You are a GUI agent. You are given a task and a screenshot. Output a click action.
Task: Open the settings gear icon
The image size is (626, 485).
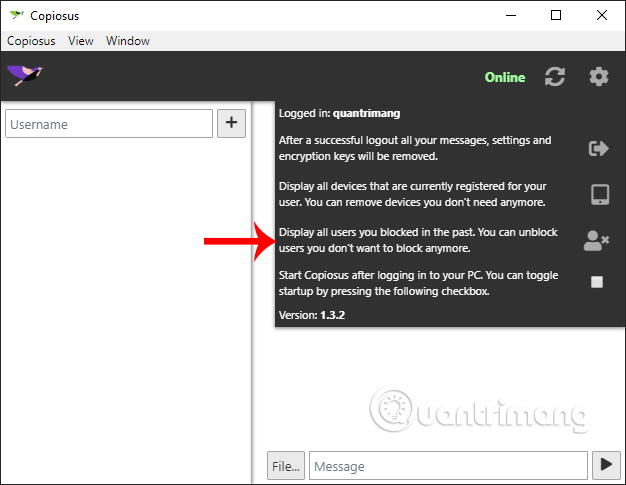[x=598, y=76]
